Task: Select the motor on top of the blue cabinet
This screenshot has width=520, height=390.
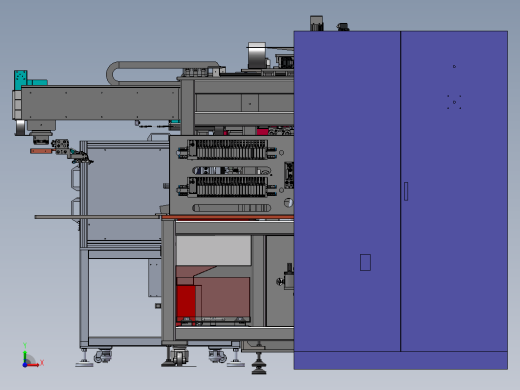Action: coord(316,23)
